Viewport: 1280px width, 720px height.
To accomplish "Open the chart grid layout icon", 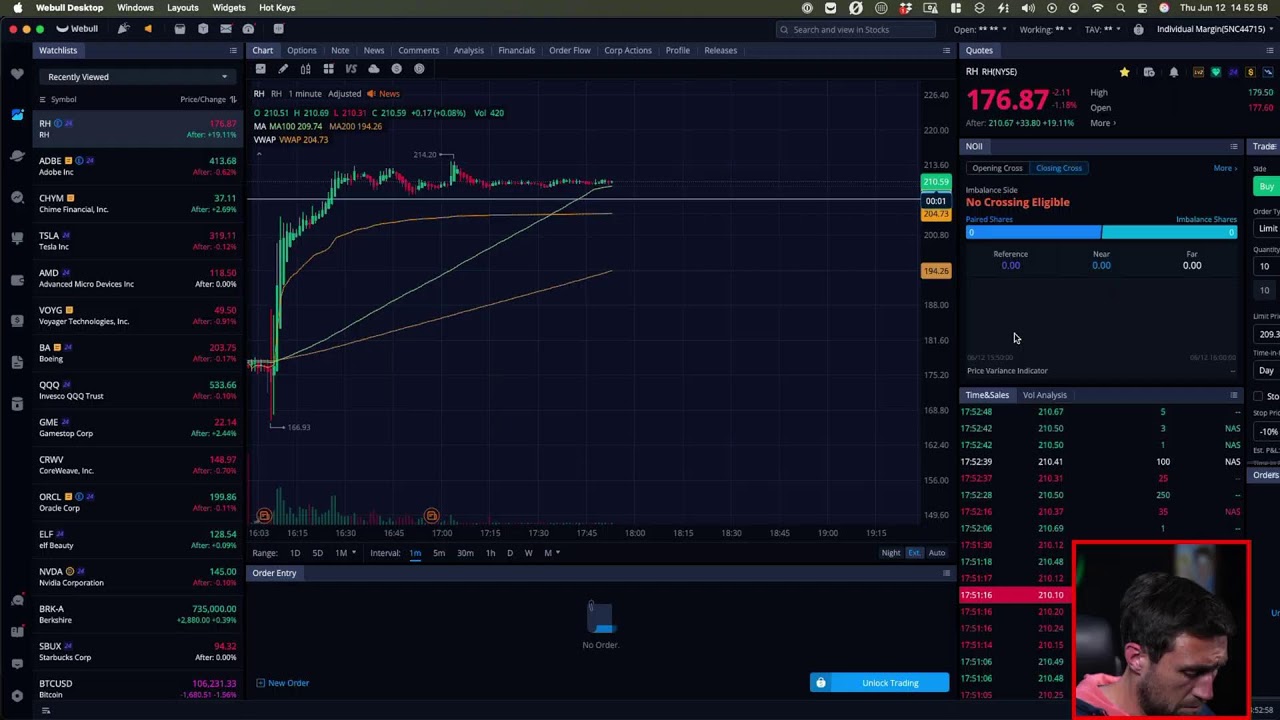I will pos(328,69).
